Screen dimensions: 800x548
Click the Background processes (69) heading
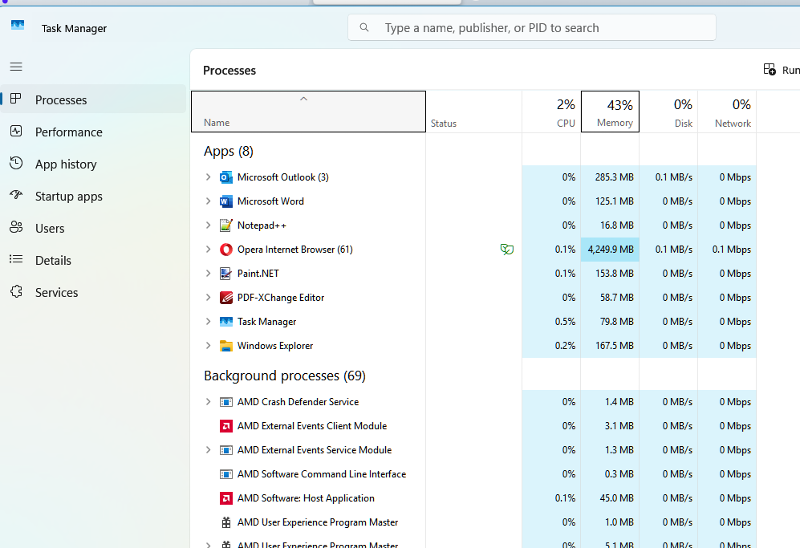tap(285, 376)
